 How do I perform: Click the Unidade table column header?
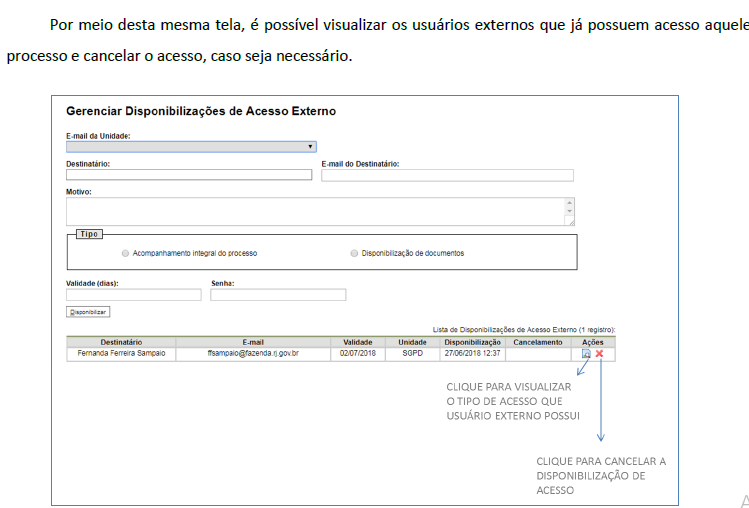pos(412,342)
